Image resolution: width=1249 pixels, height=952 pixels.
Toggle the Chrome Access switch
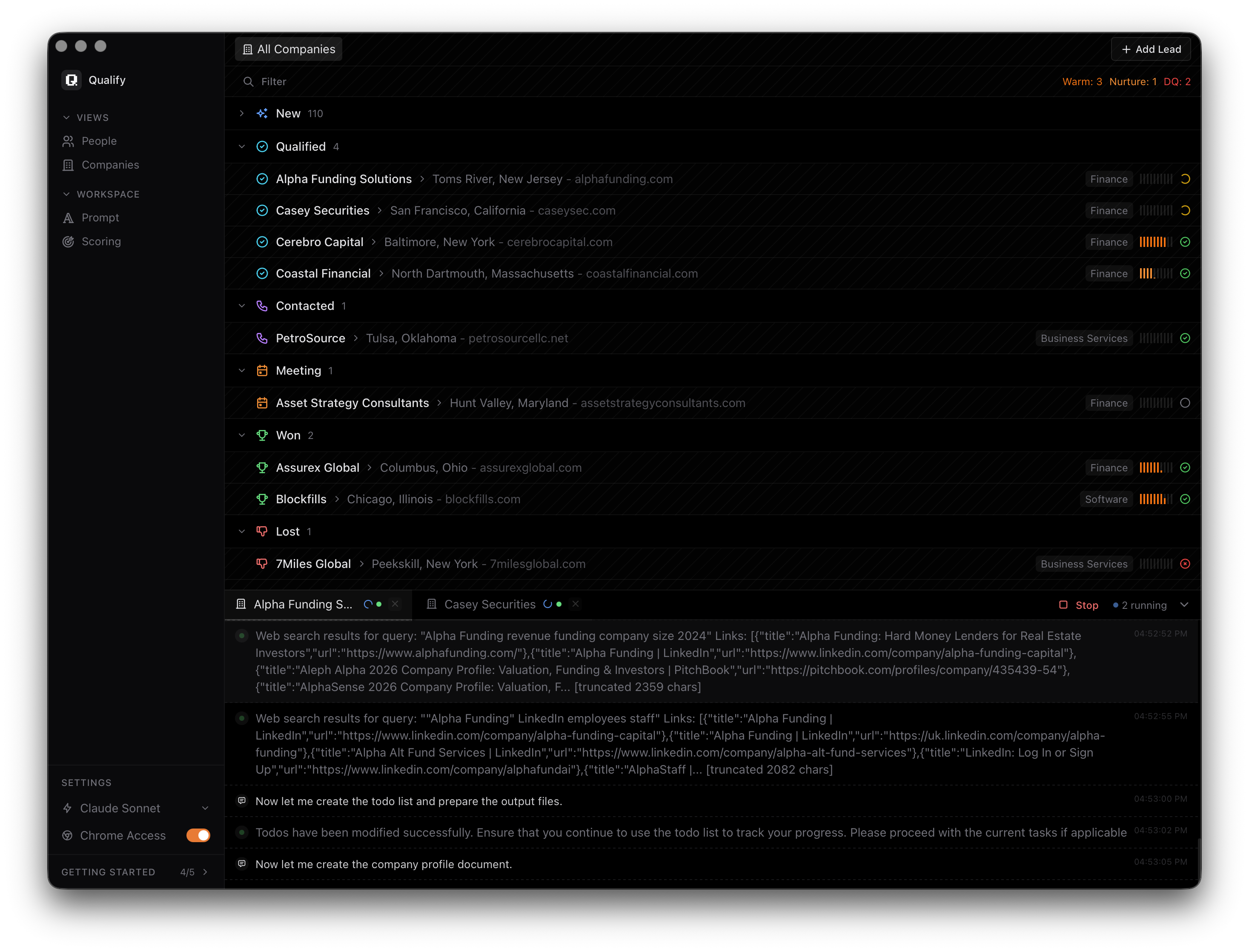coord(198,835)
